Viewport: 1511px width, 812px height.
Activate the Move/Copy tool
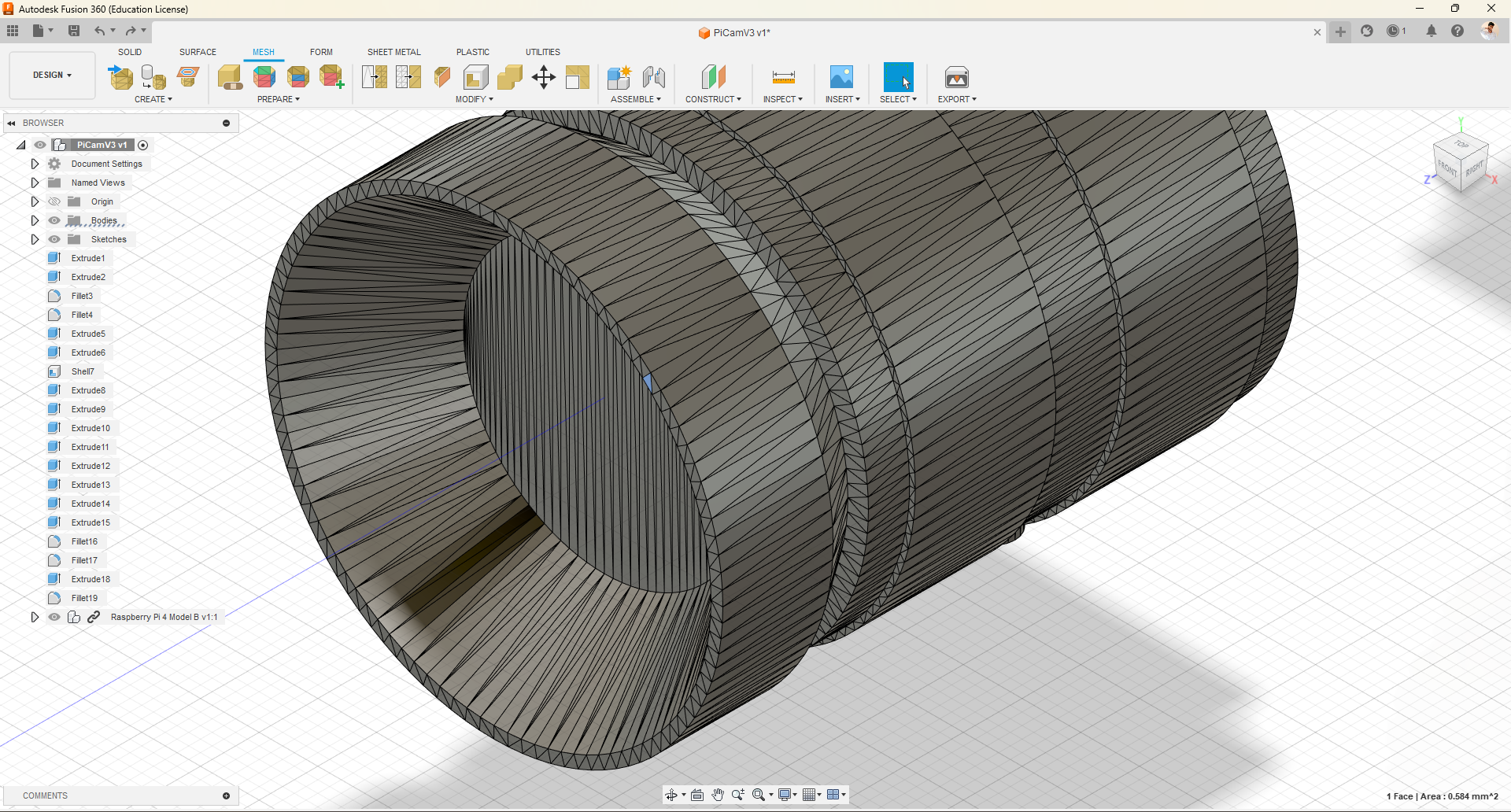pos(544,77)
